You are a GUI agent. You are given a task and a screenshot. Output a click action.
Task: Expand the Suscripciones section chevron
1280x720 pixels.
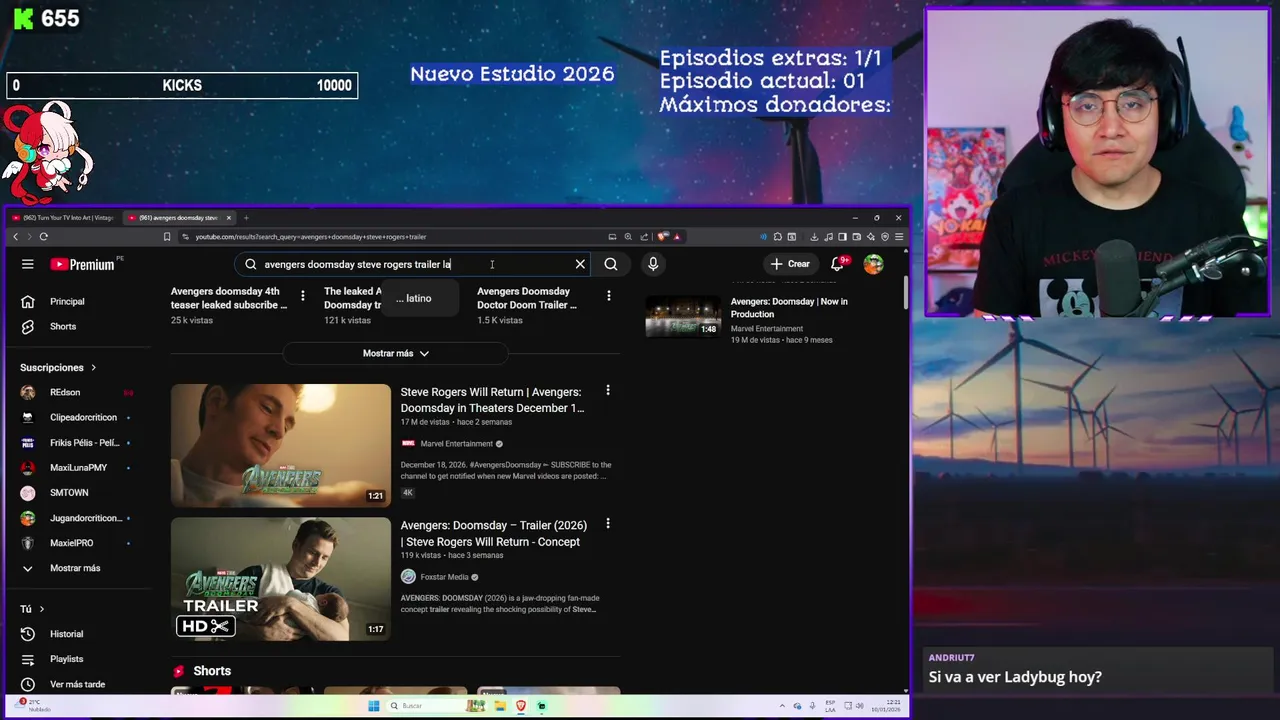tap(94, 368)
